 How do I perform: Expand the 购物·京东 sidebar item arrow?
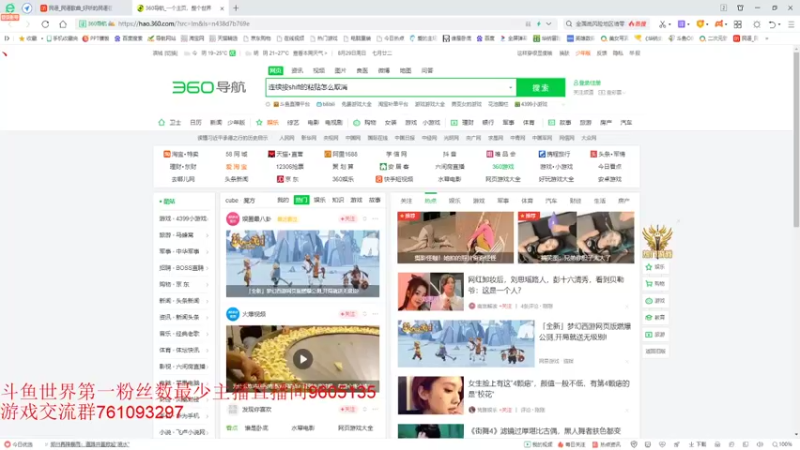[207, 284]
